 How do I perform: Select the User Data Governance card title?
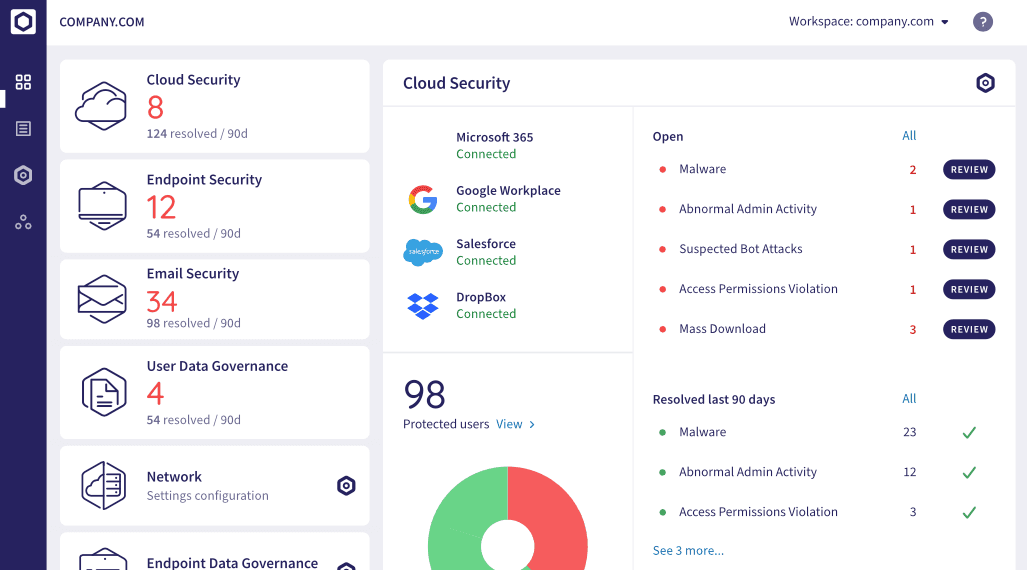[217, 366]
